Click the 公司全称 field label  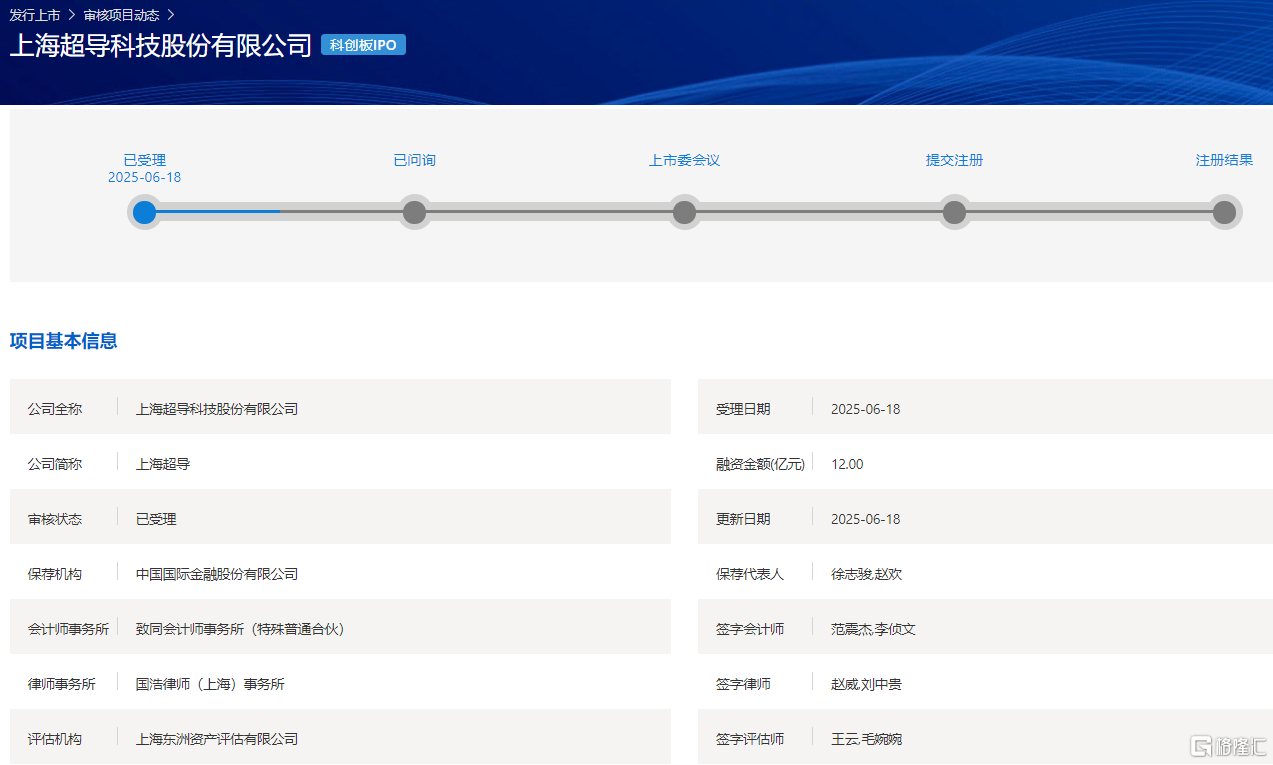pyautogui.click(x=55, y=409)
